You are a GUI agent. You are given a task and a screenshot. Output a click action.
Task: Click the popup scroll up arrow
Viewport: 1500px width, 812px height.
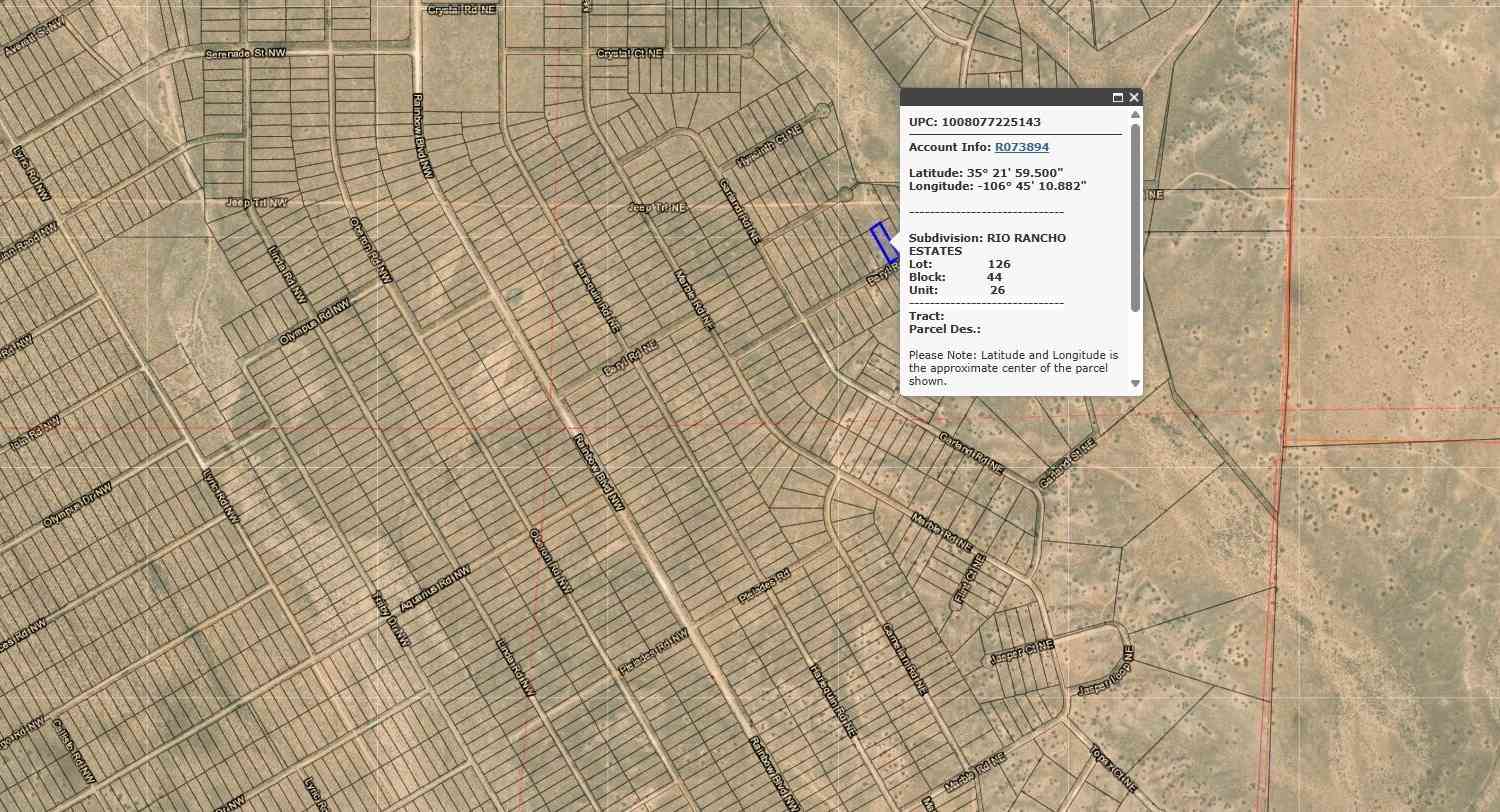tap(1135, 114)
